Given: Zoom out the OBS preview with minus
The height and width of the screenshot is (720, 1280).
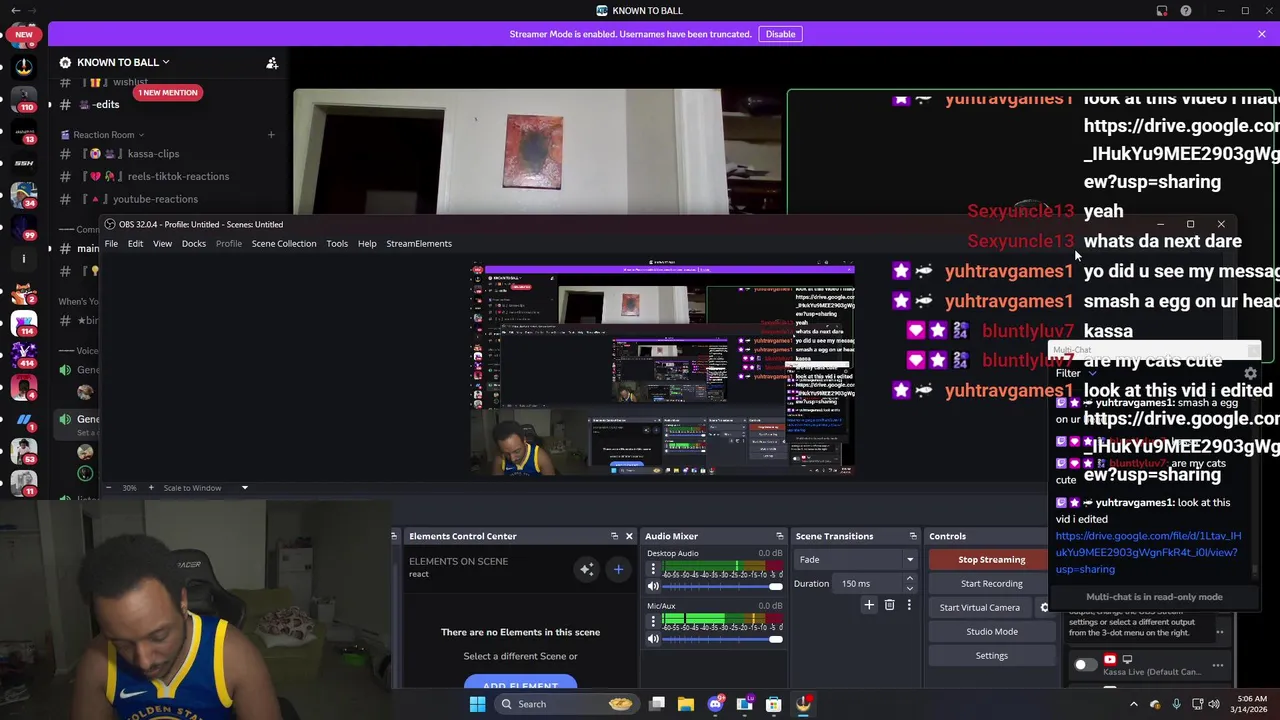Looking at the screenshot, I should coord(109,487).
